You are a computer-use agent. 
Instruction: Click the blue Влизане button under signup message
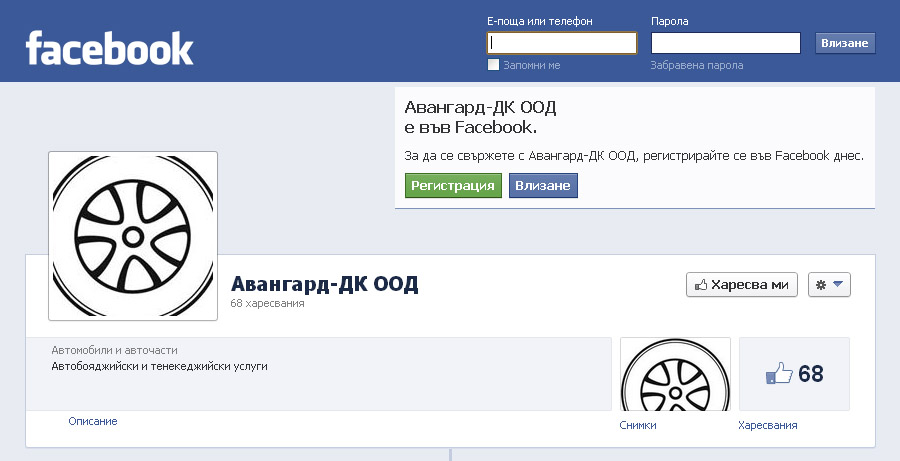click(x=543, y=185)
